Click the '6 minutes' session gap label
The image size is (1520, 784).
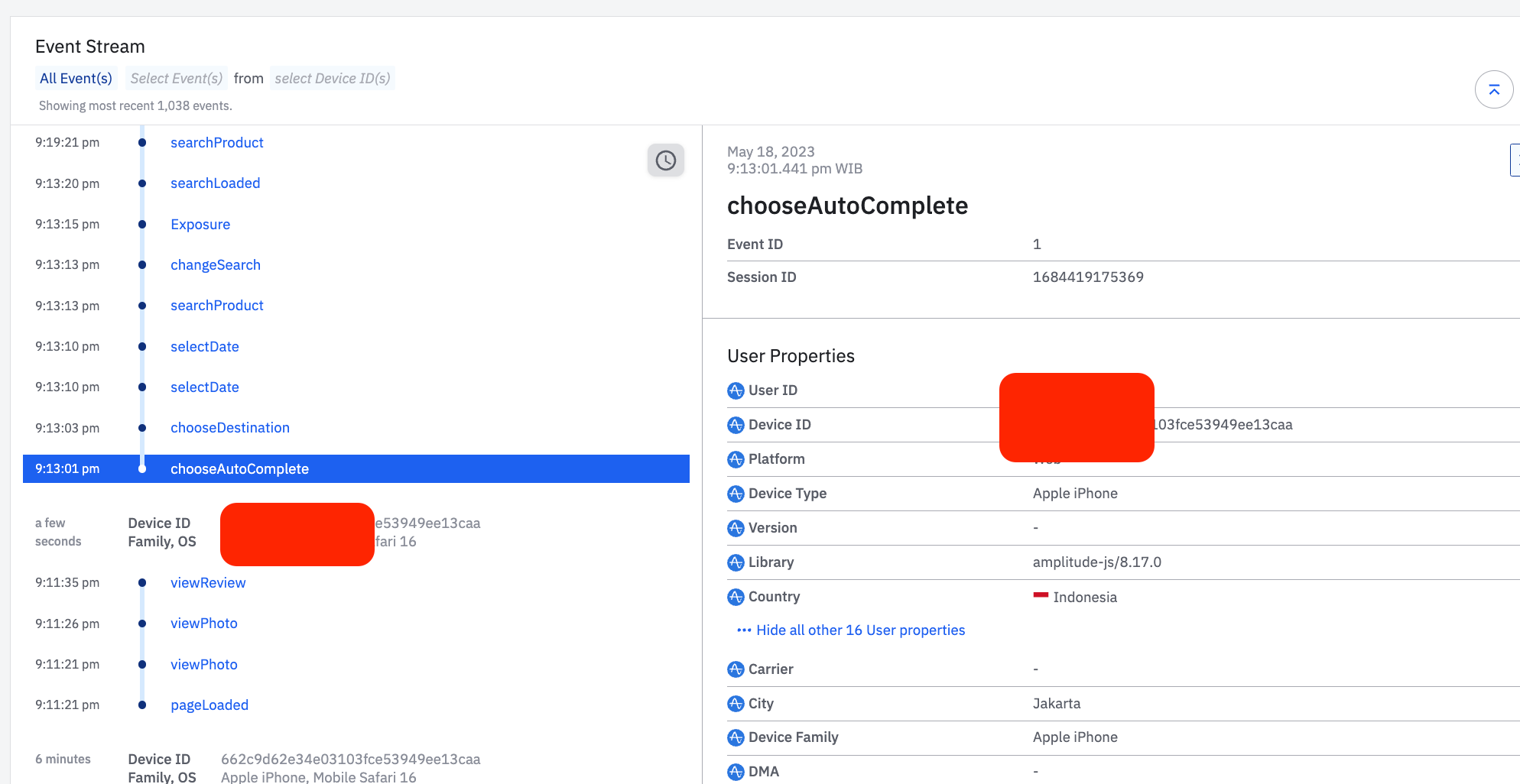63,760
